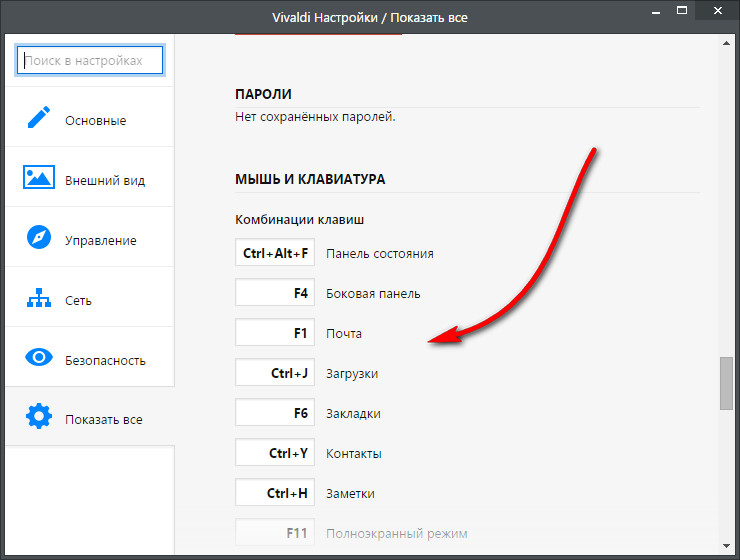This screenshot has height=560, width=740.
Task: Focus the Поиск в настройках search field
Action: [x=90, y=60]
